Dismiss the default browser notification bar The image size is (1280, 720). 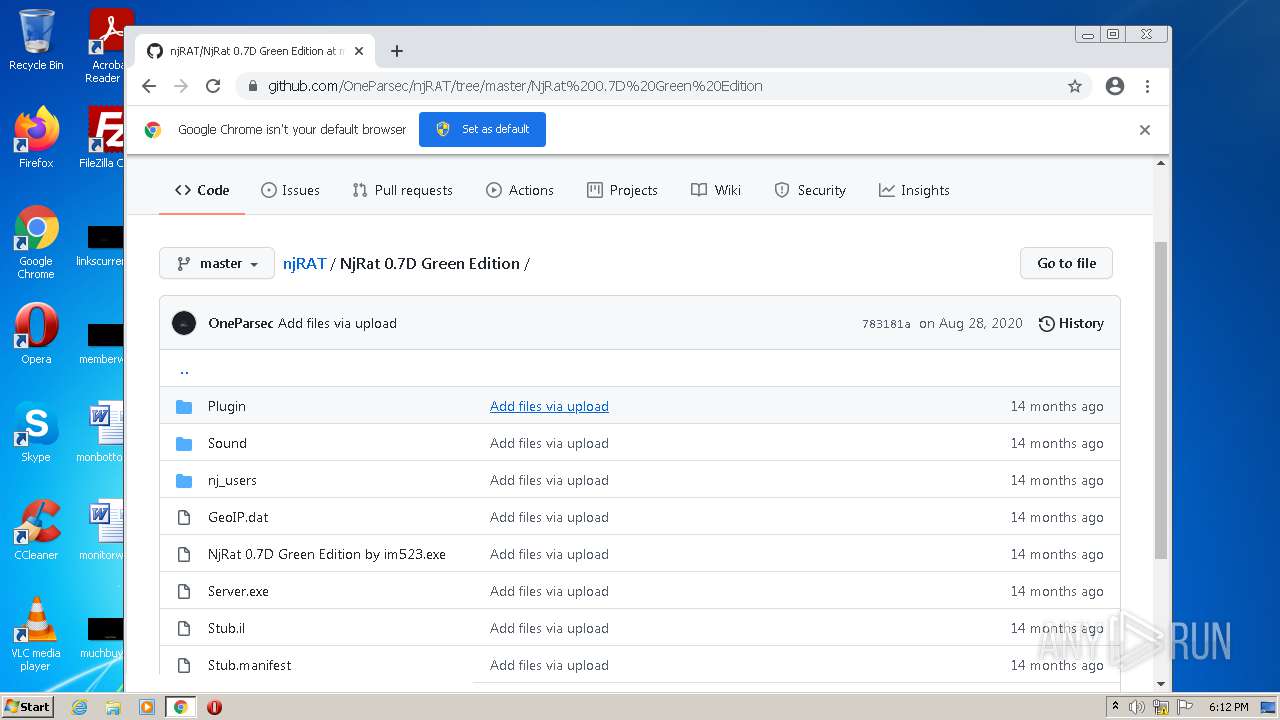(x=1145, y=130)
